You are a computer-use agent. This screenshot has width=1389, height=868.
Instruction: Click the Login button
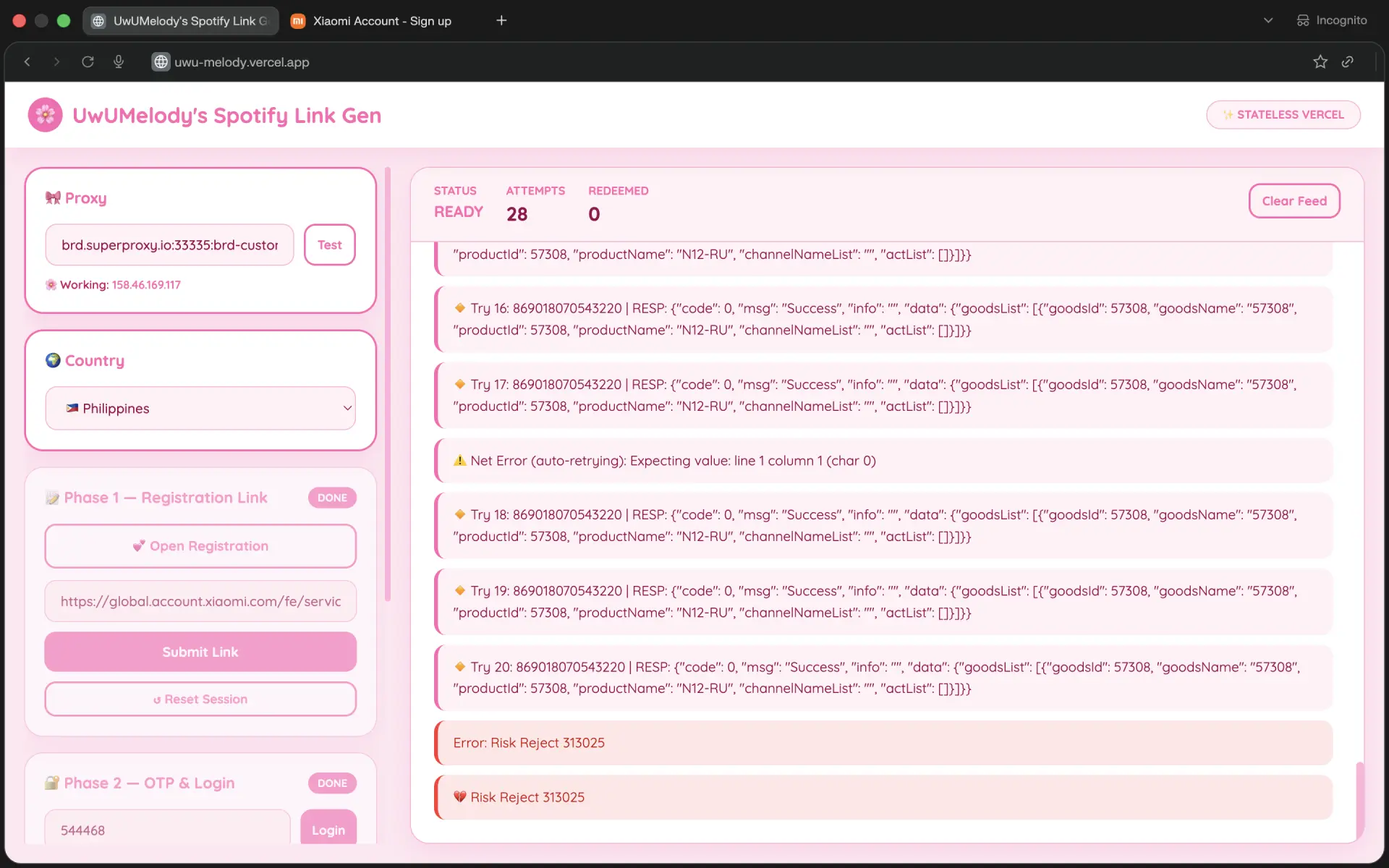pos(328,828)
